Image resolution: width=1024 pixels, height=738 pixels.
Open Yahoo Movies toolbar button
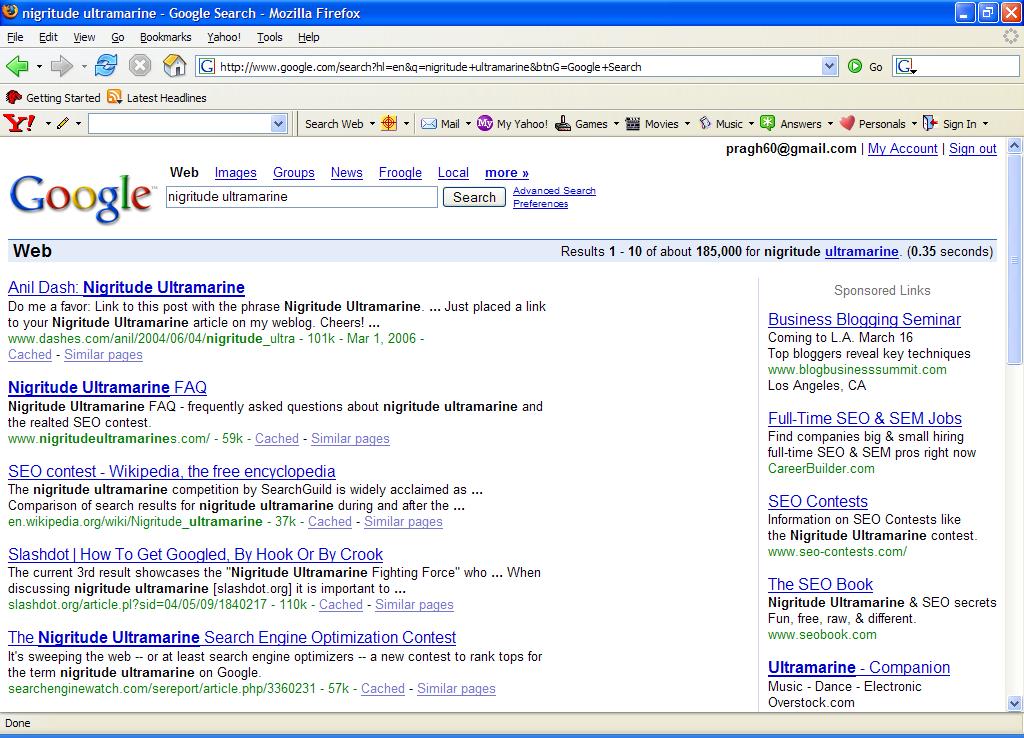(x=652, y=123)
